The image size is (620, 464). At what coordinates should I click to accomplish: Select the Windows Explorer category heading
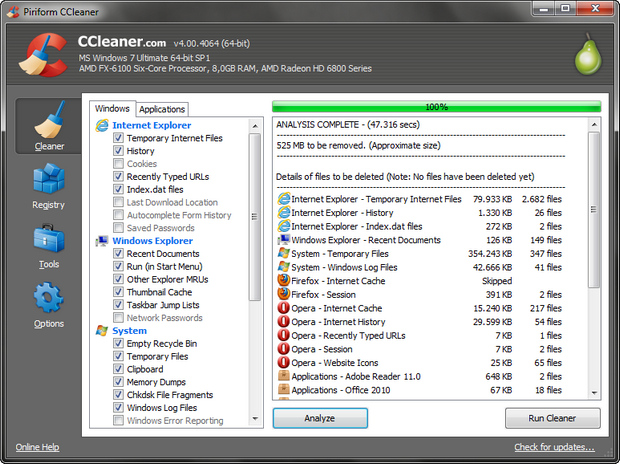tap(153, 241)
